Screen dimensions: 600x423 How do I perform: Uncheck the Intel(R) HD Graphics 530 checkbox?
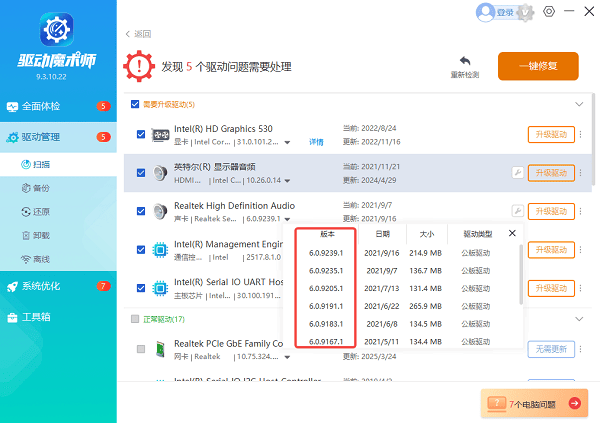click(x=141, y=134)
